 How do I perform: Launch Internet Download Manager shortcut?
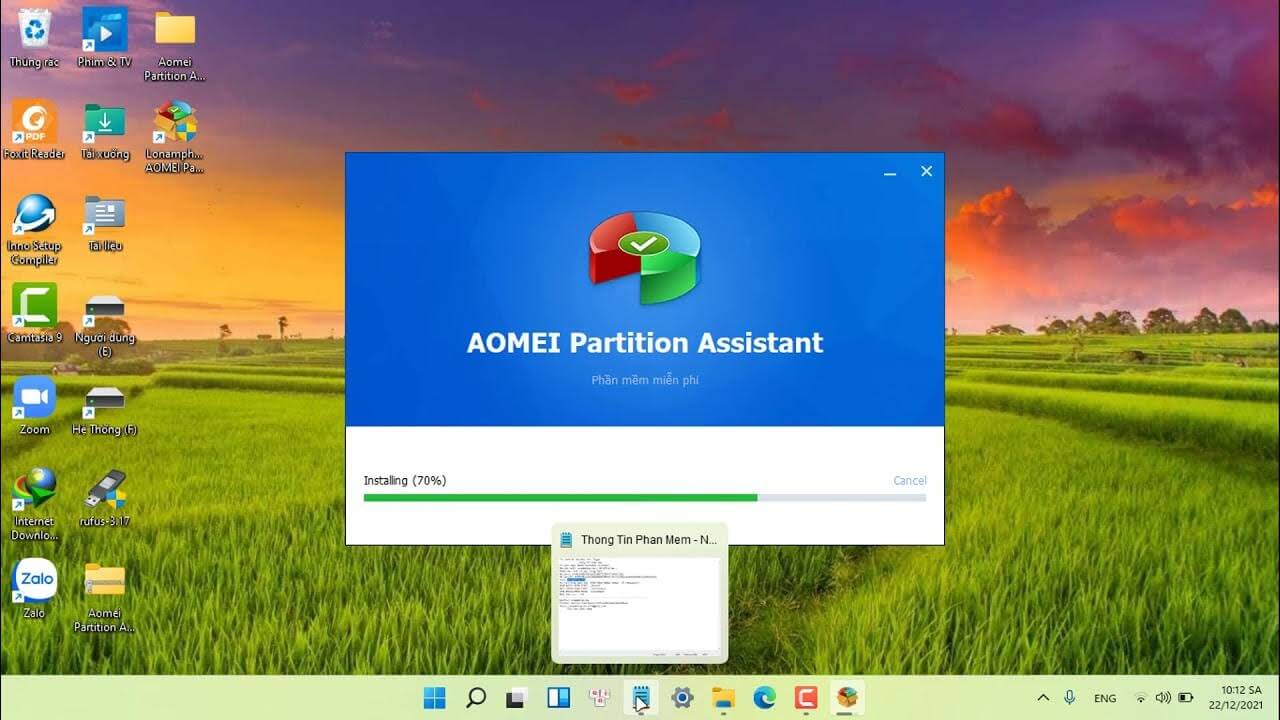pyautogui.click(x=34, y=504)
